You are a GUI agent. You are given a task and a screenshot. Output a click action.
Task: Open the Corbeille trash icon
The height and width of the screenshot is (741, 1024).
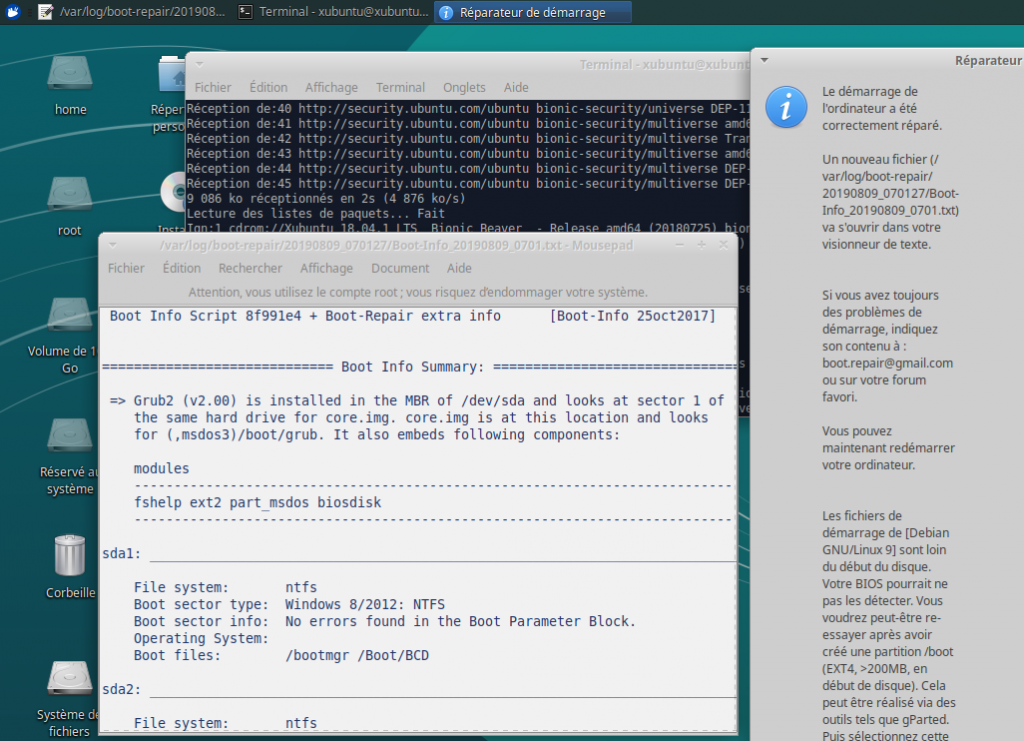70,556
